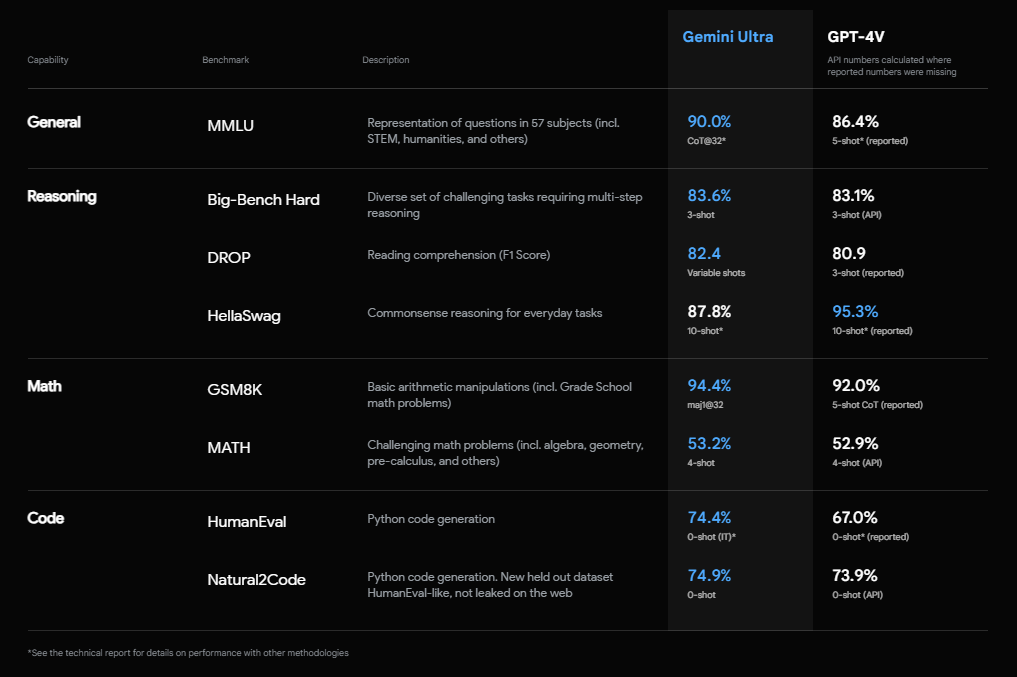1017x677 pixels.
Task: Click the MMLU description about 57 subjects
Action: coord(493,131)
